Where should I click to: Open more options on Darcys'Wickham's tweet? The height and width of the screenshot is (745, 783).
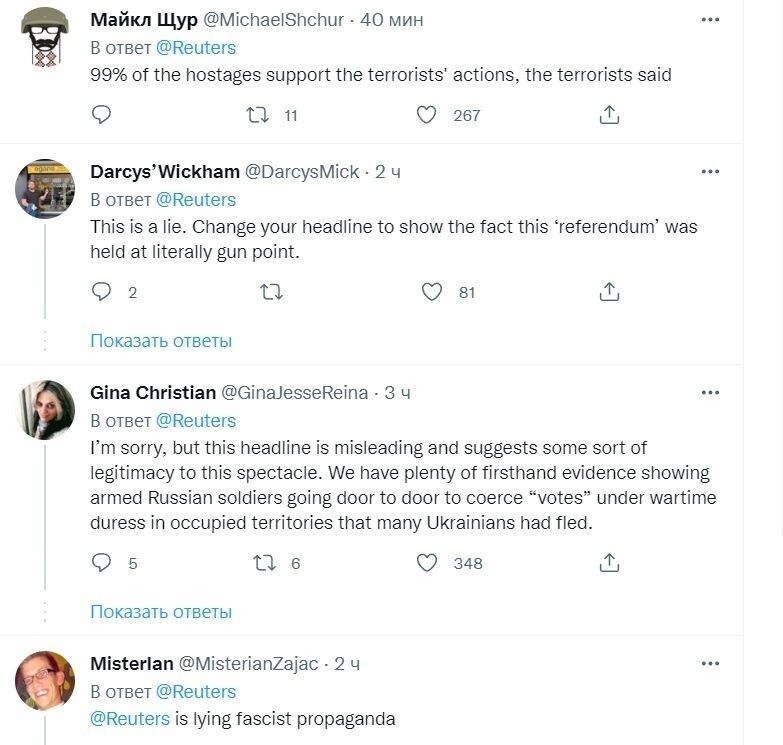710,172
